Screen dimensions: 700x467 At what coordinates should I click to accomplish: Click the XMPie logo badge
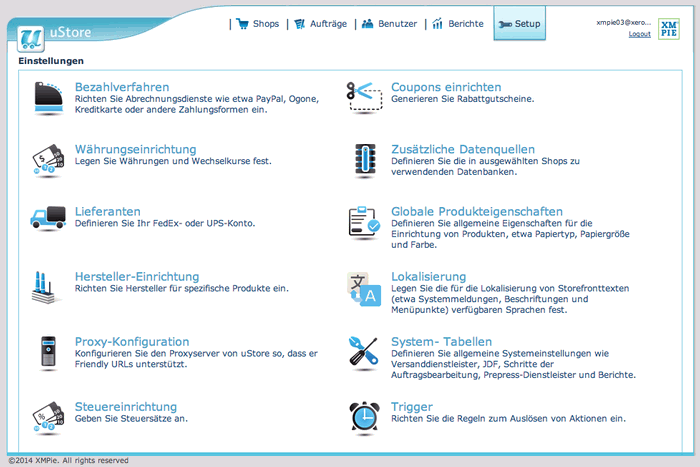tap(669, 29)
